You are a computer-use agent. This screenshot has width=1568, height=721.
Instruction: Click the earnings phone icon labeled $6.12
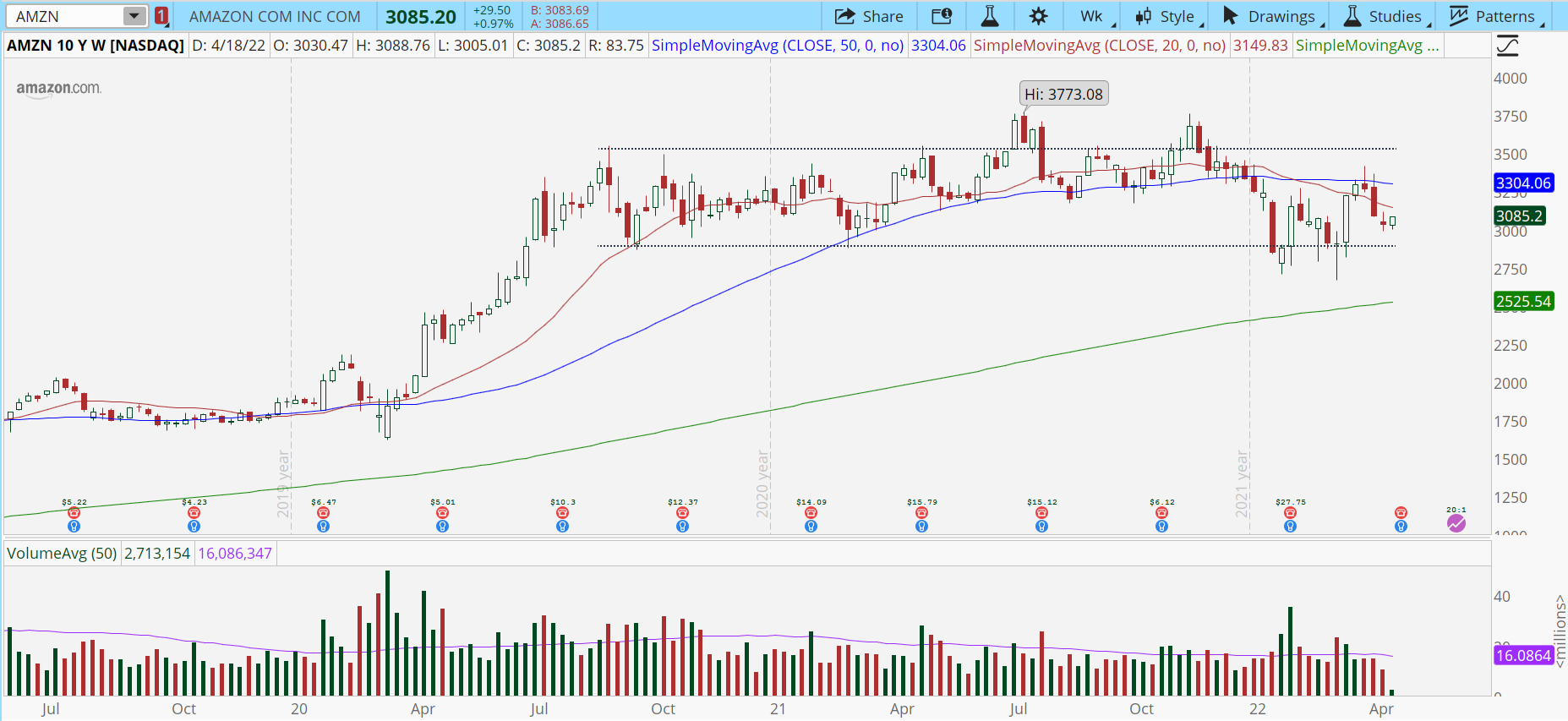[x=1161, y=513]
